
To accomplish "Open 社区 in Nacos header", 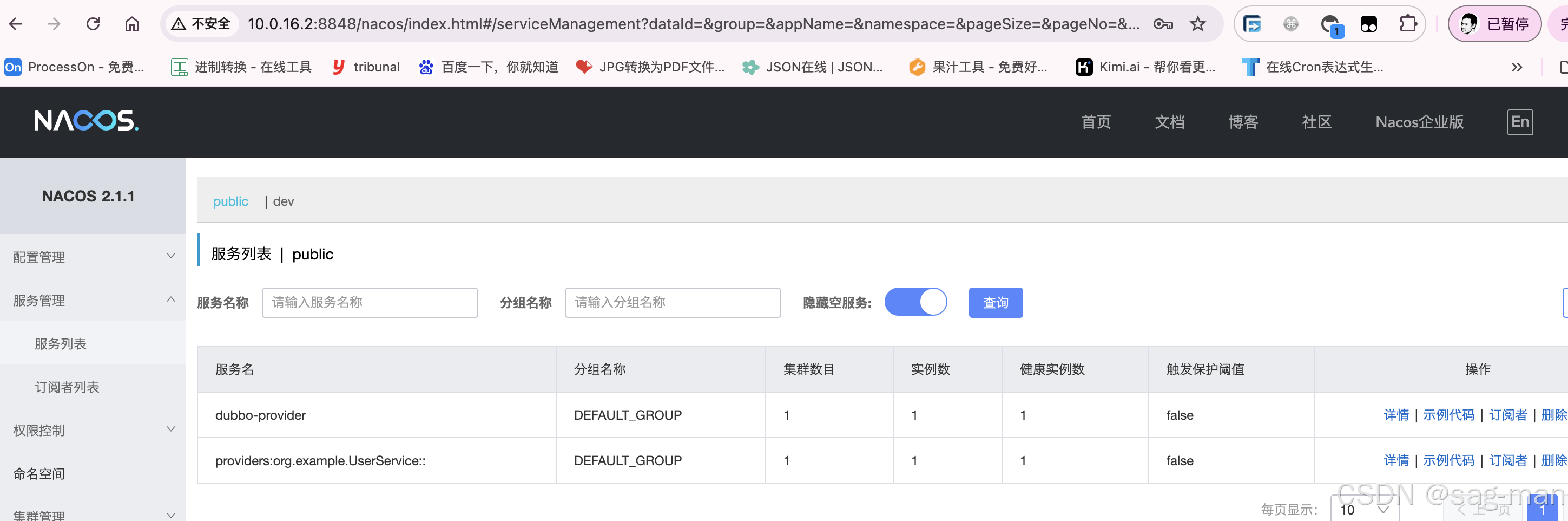I will (x=1316, y=122).
